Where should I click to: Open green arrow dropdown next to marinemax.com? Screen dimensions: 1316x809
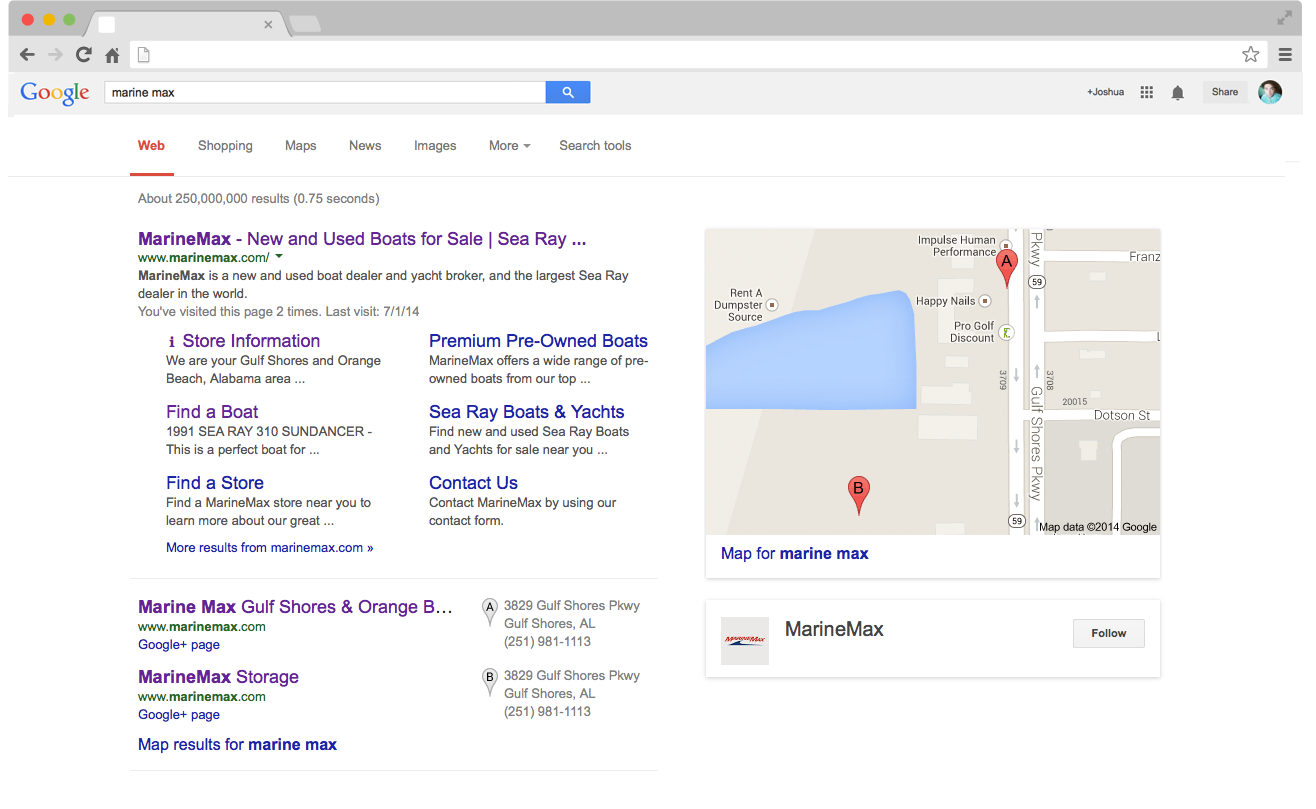(x=279, y=257)
